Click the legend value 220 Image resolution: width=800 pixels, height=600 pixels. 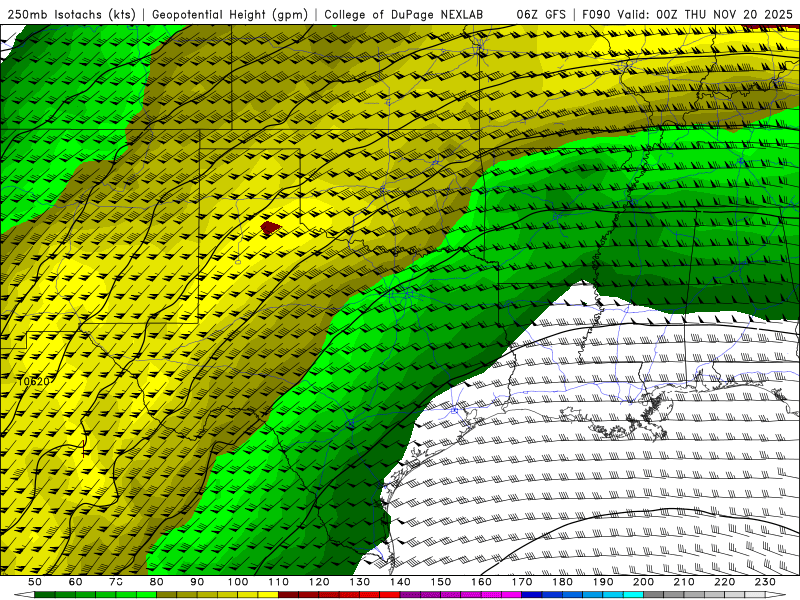(x=724, y=582)
